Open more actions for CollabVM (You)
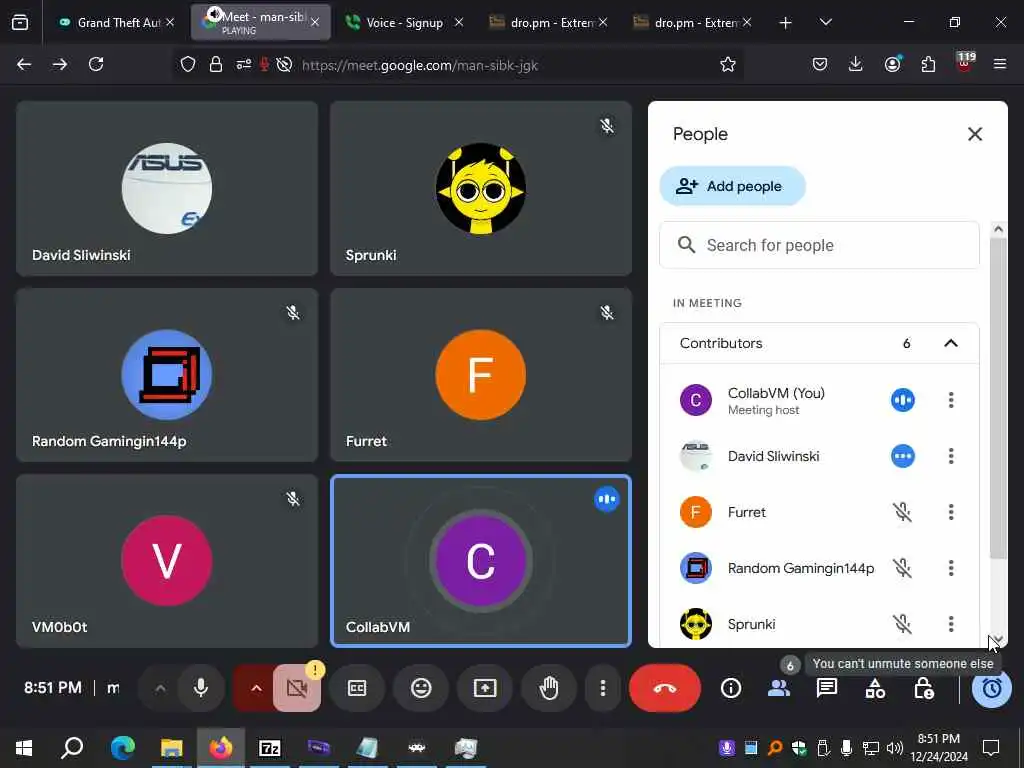1024x768 pixels. 951,400
